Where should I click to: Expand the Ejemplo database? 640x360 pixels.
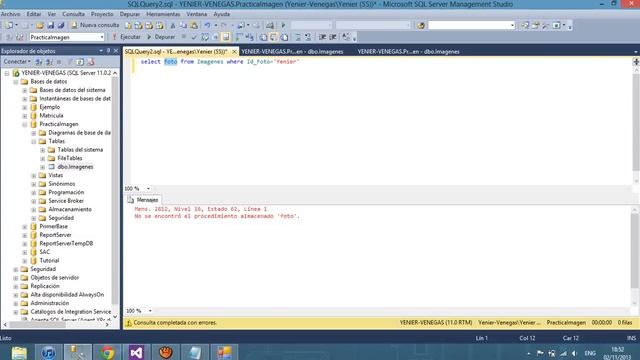pyautogui.click(x=24, y=107)
